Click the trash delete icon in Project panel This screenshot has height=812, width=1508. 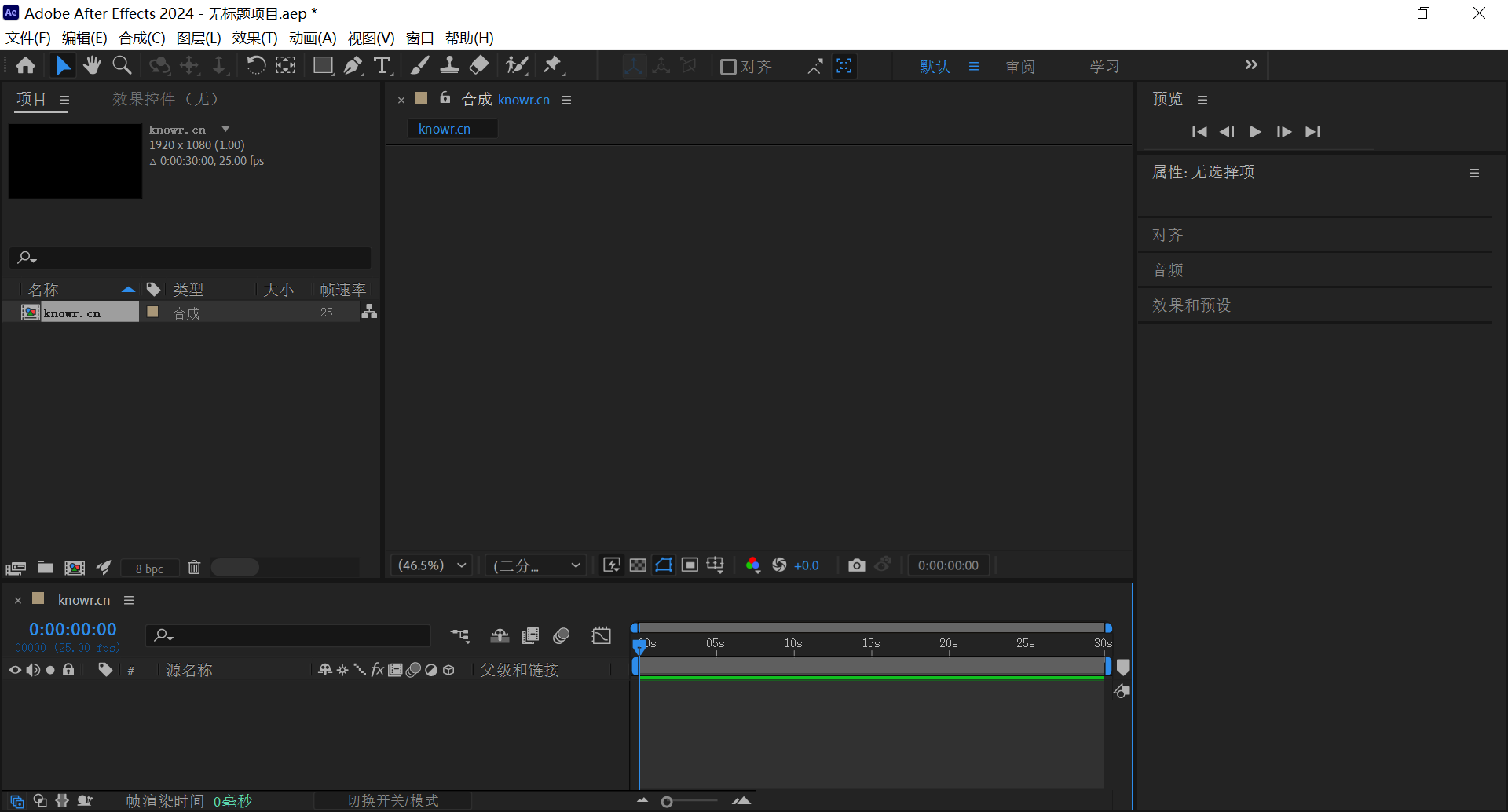(x=194, y=568)
